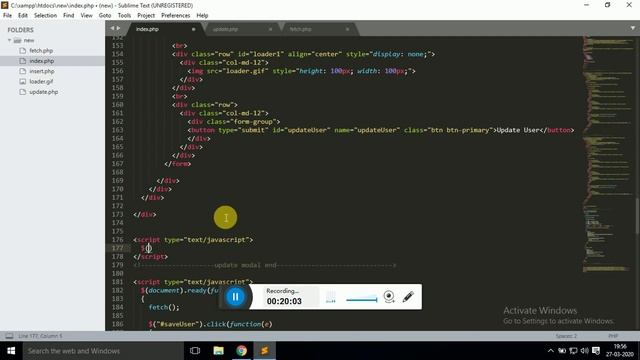
Task: Pause the screen recording
Action: click(235, 297)
